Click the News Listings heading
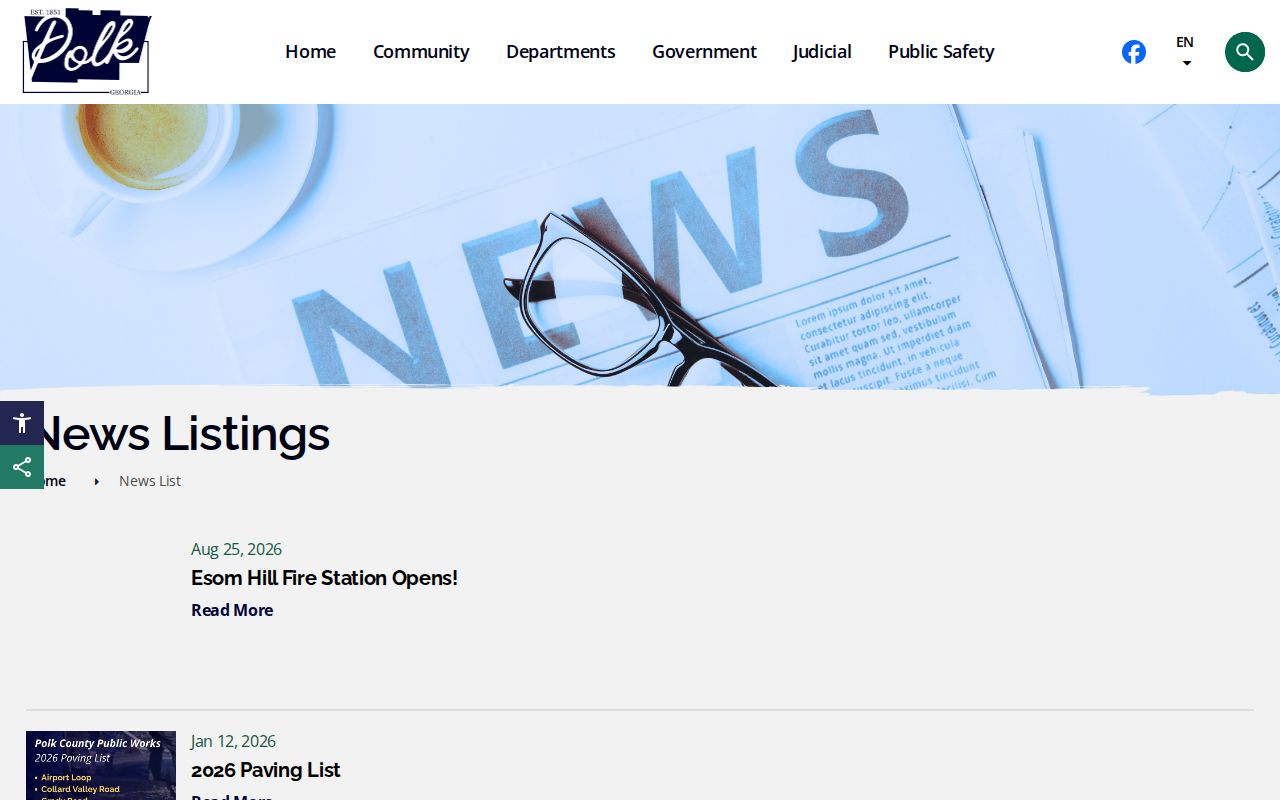The image size is (1280, 800). 180,434
